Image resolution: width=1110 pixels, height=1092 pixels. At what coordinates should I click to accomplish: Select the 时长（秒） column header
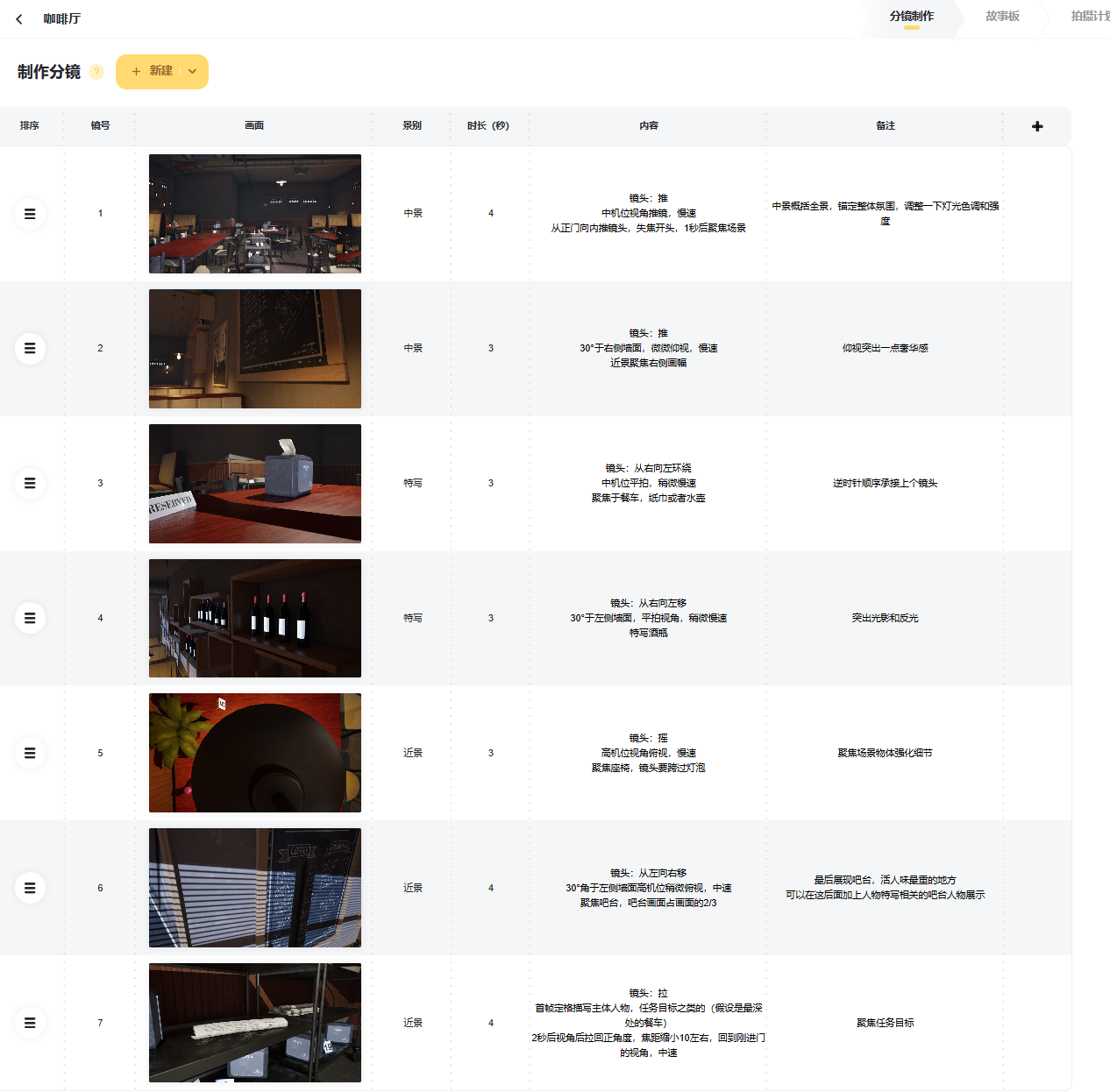(488, 126)
